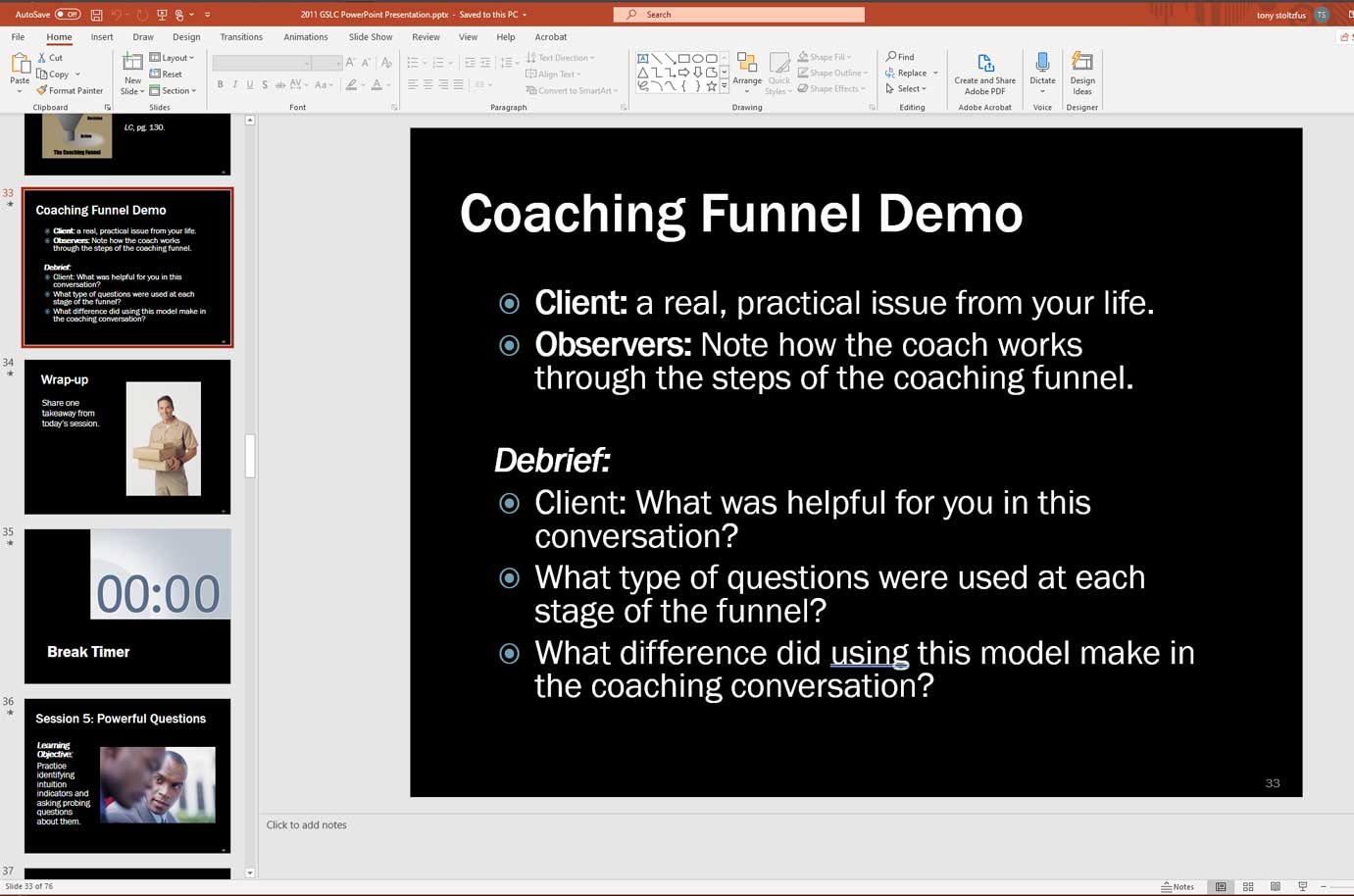The height and width of the screenshot is (896, 1354).
Task: Click the Strikethrough button
Action: point(279,85)
